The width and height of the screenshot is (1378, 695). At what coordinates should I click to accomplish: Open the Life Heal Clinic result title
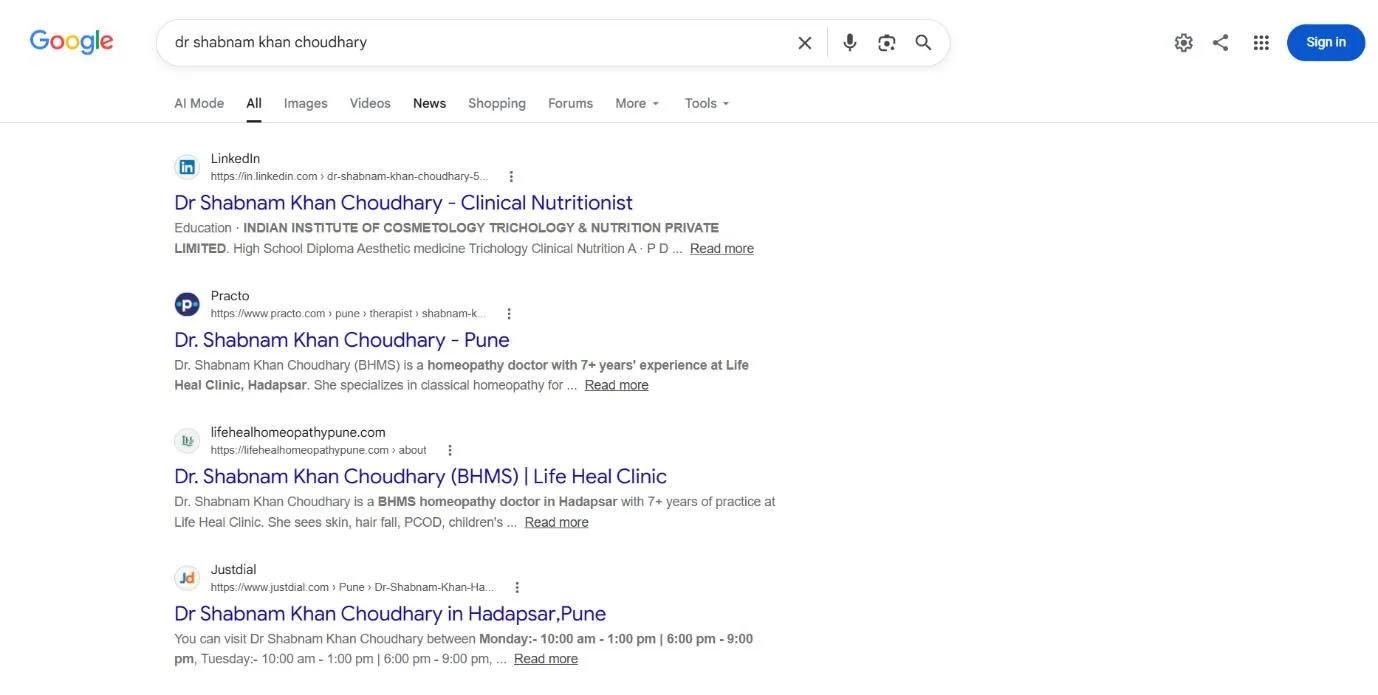[420, 477]
